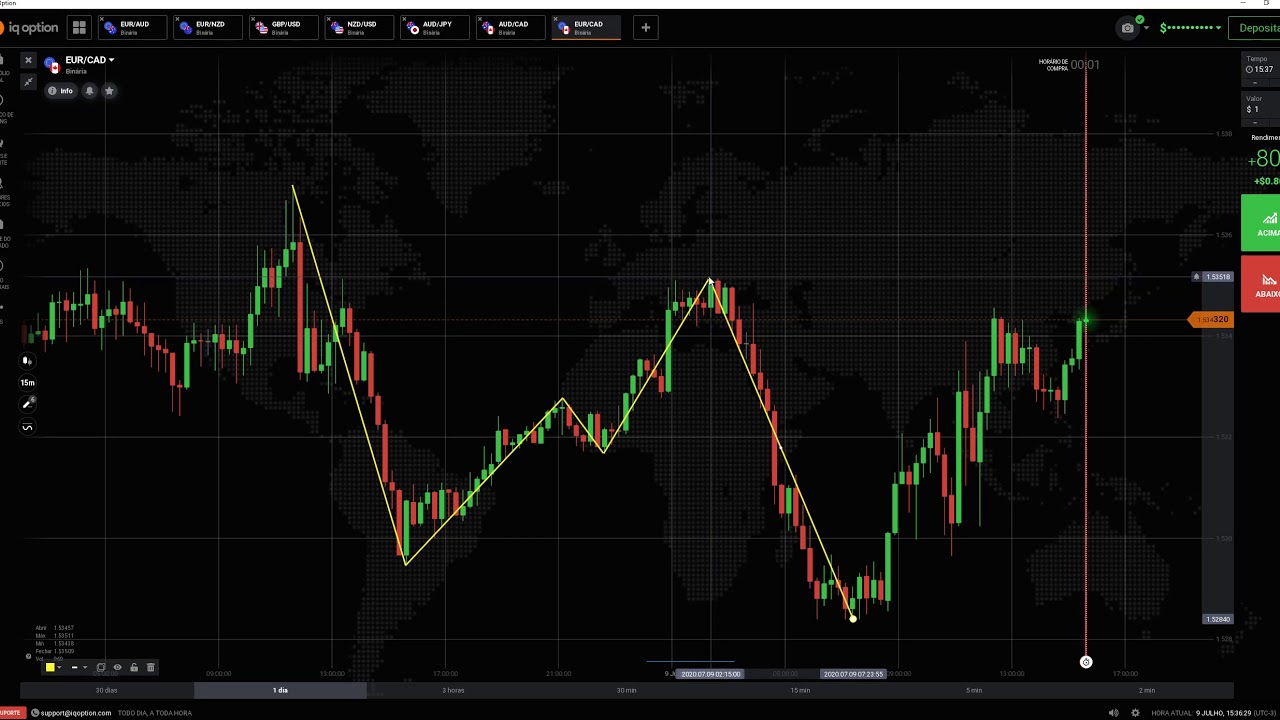Select the 1 dia time range

point(280,690)
